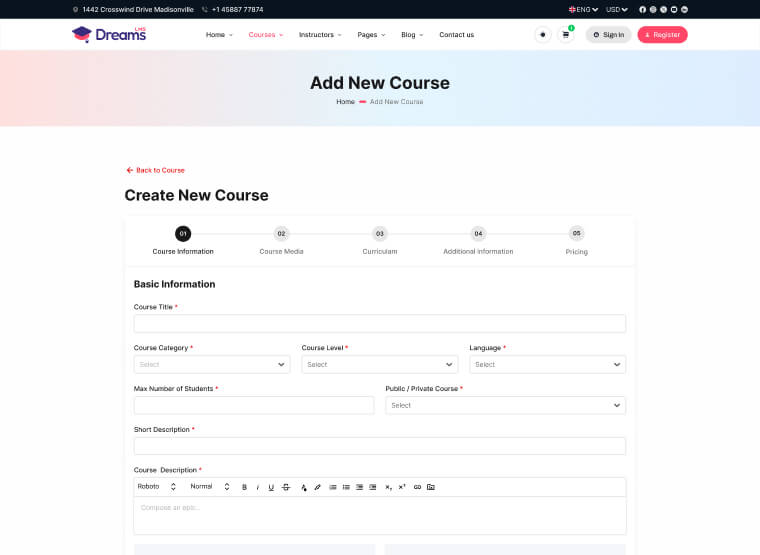
Task: Apply superscript formatting
Action: [402, 487]
